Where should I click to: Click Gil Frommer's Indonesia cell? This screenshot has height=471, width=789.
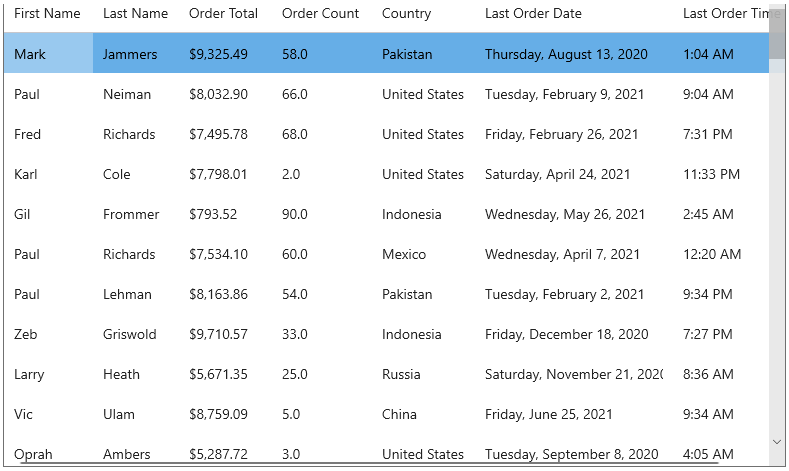pyautogui.click(x=411, y=214)
